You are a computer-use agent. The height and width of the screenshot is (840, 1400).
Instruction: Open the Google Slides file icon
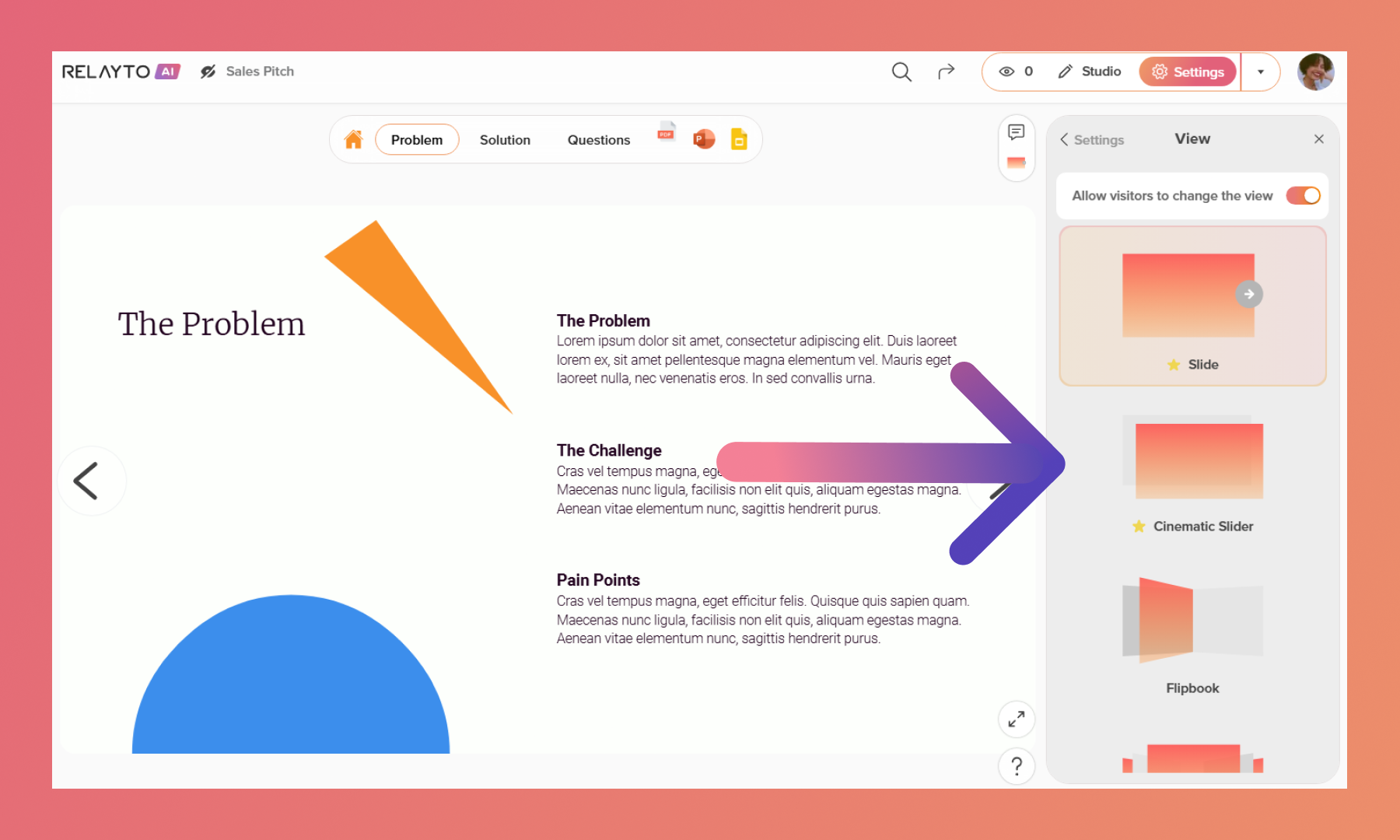click(739, 139)
